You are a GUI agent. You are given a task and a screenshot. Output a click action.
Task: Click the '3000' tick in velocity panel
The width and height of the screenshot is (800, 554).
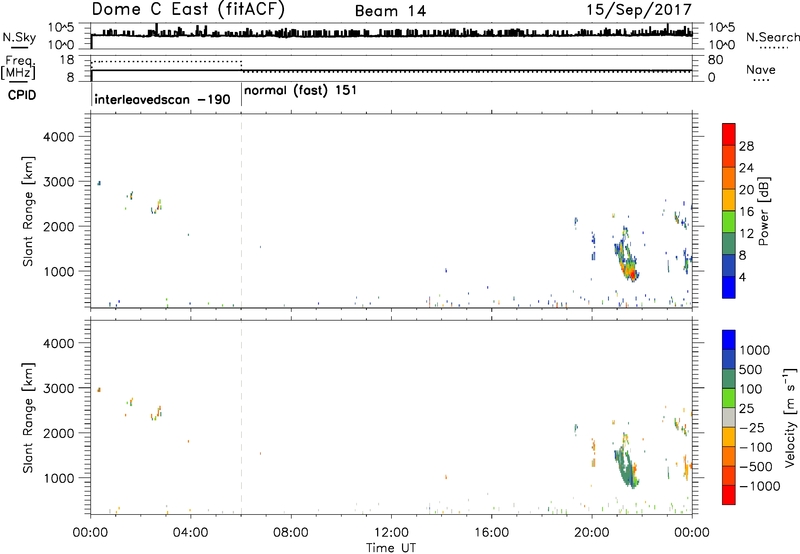pyautogui.click(x=59, y=388)
